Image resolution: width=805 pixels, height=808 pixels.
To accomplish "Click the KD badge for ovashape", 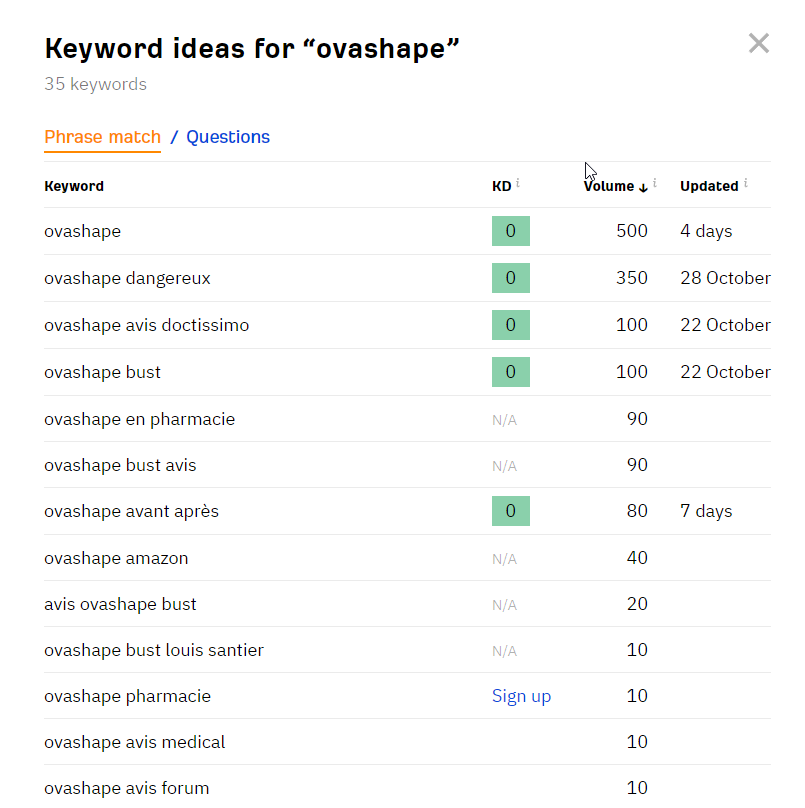I will pos(511,231).
